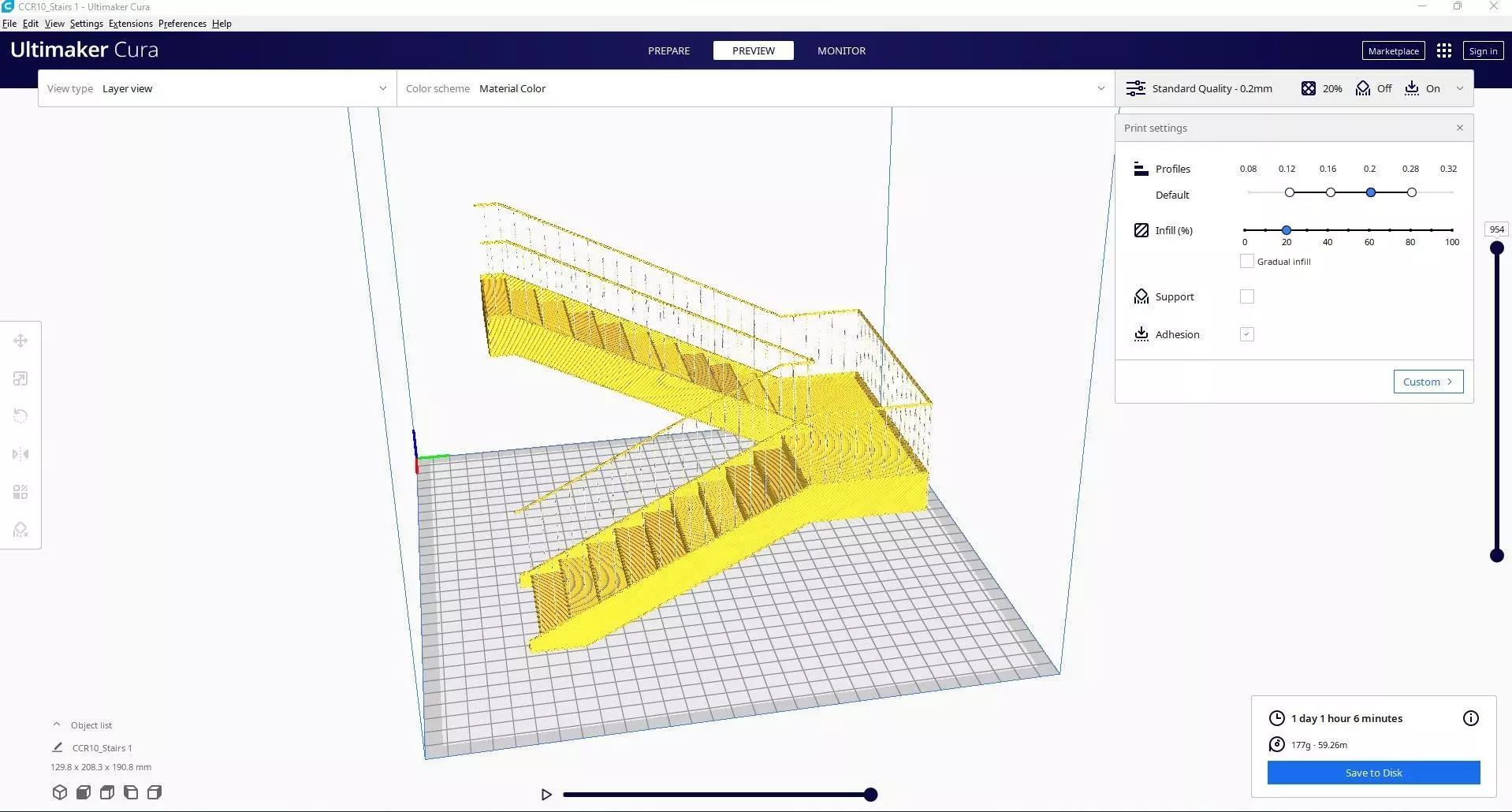Open the Marketplace

click(x=1393, y=50)
